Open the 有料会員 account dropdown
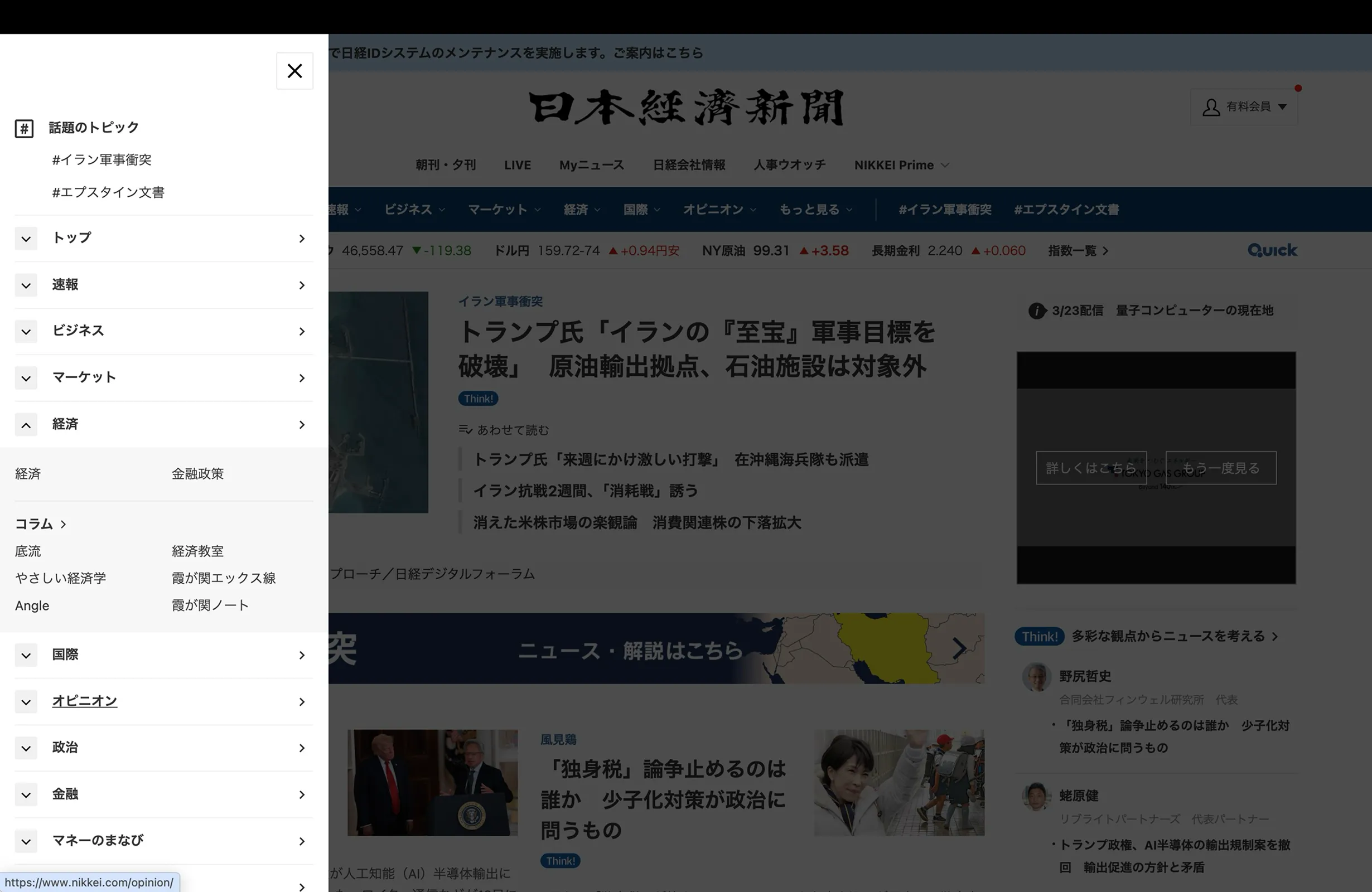Screen dimensions: 1372x892 coord(1244,107)
